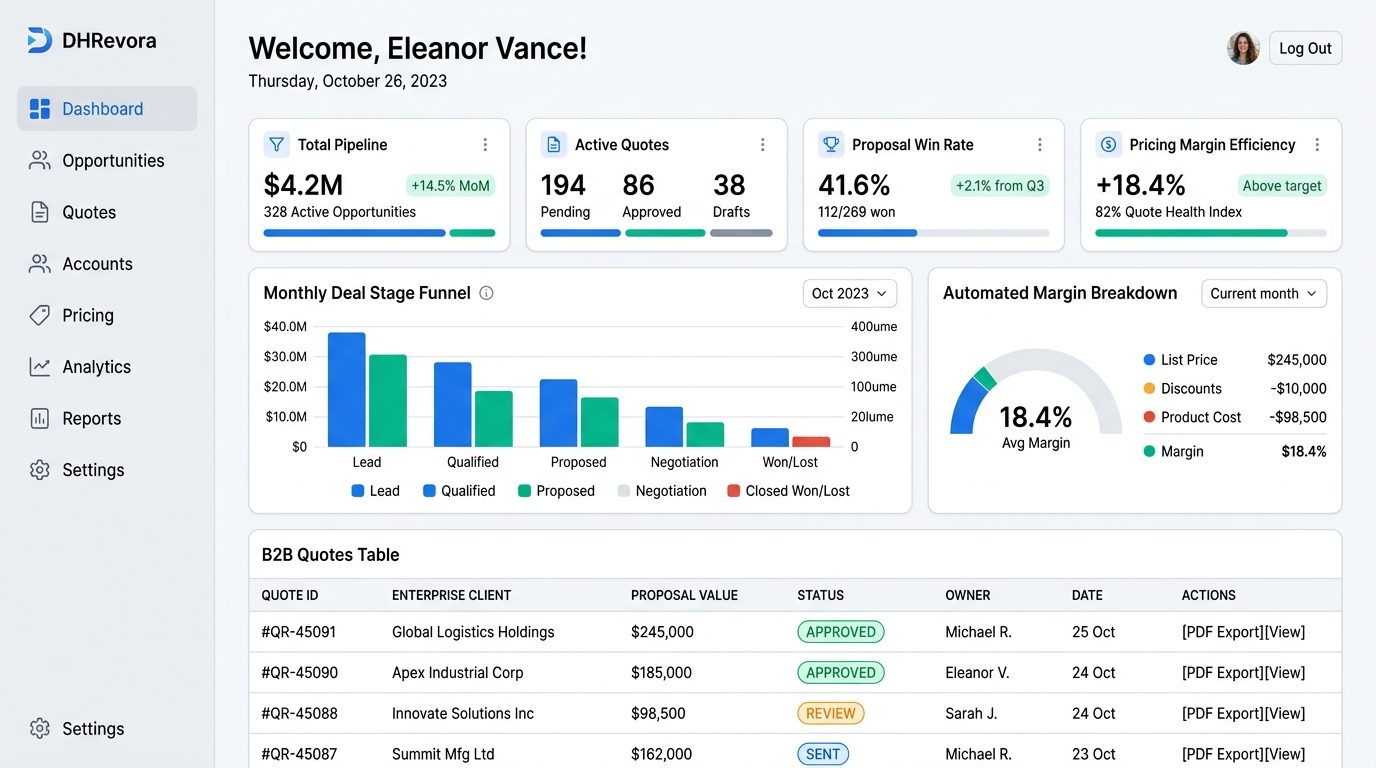Image resolution: width=1376 pixels, height=768 pixels.
Task: Open Total Pipeline card options menu
Action: 485,145
